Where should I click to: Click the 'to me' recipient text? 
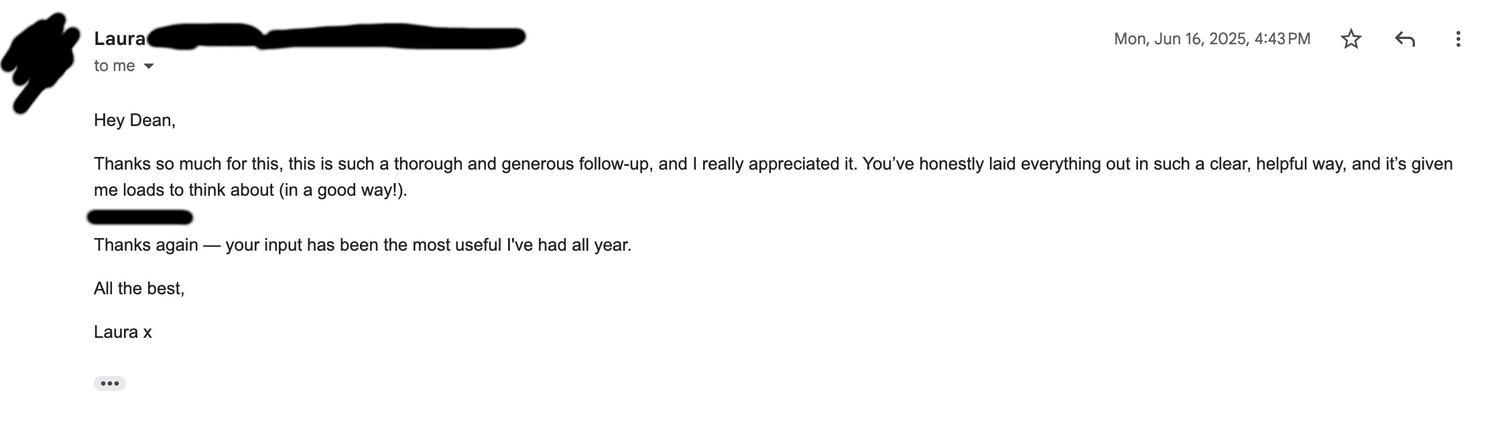(x=114, y=66)
